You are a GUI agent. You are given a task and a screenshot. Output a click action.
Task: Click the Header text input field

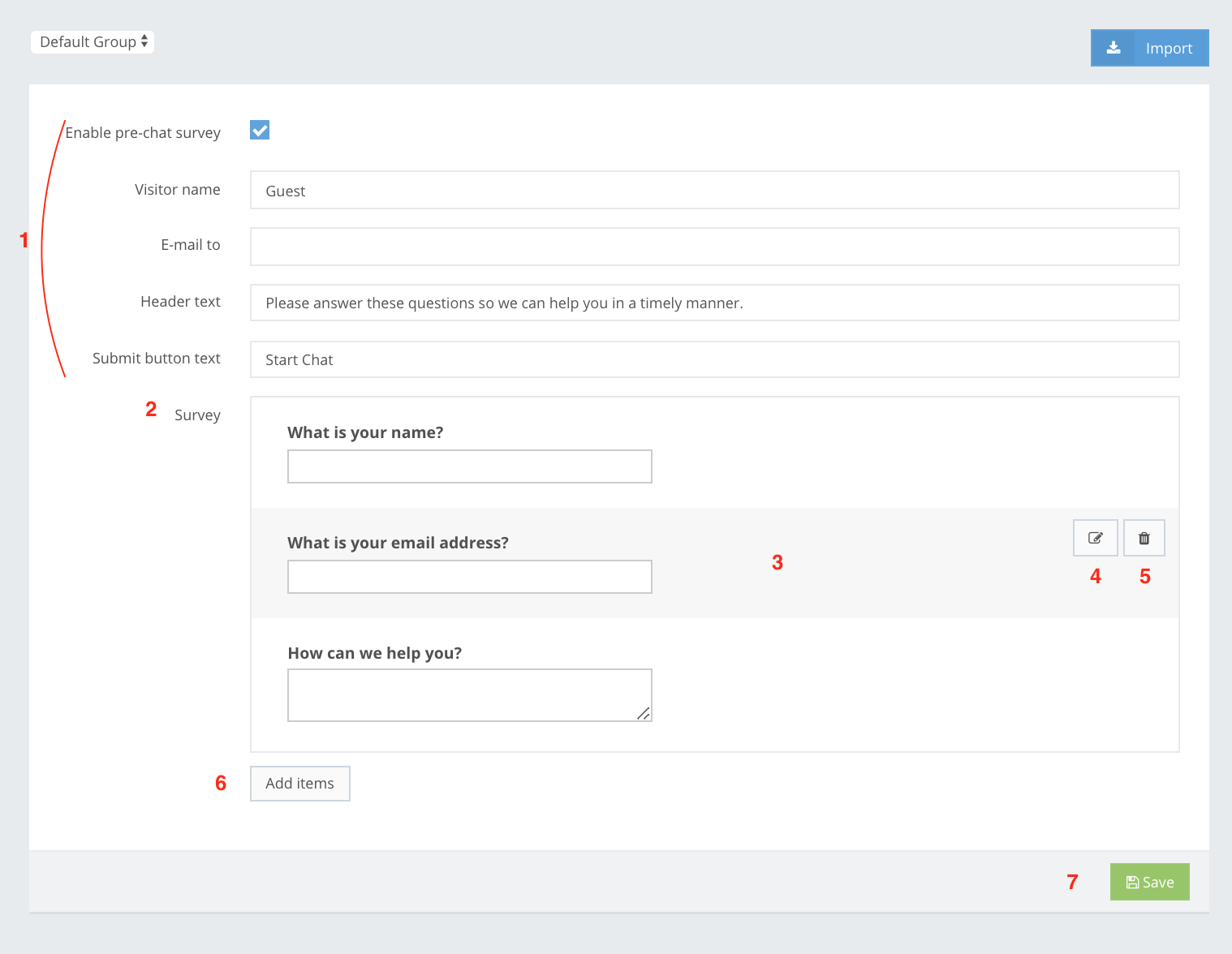tap(713, 303)
